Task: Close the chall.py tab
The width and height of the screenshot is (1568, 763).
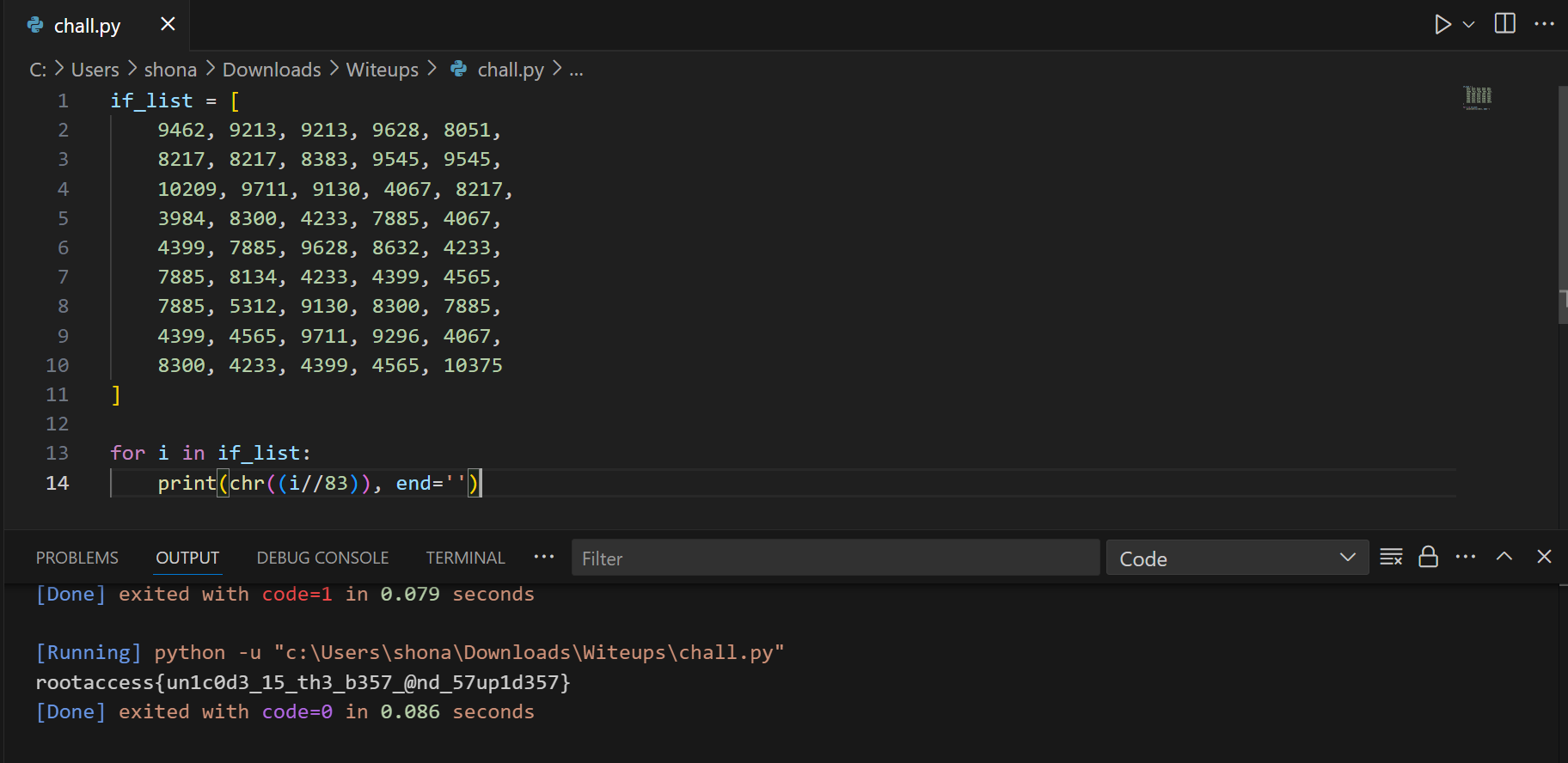Action: coord(168,24)
